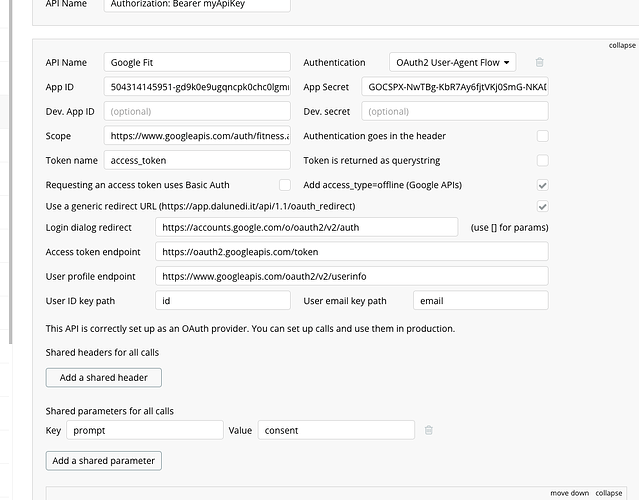Click the move down link
The image size is (639, 500).
pos(567,493)
